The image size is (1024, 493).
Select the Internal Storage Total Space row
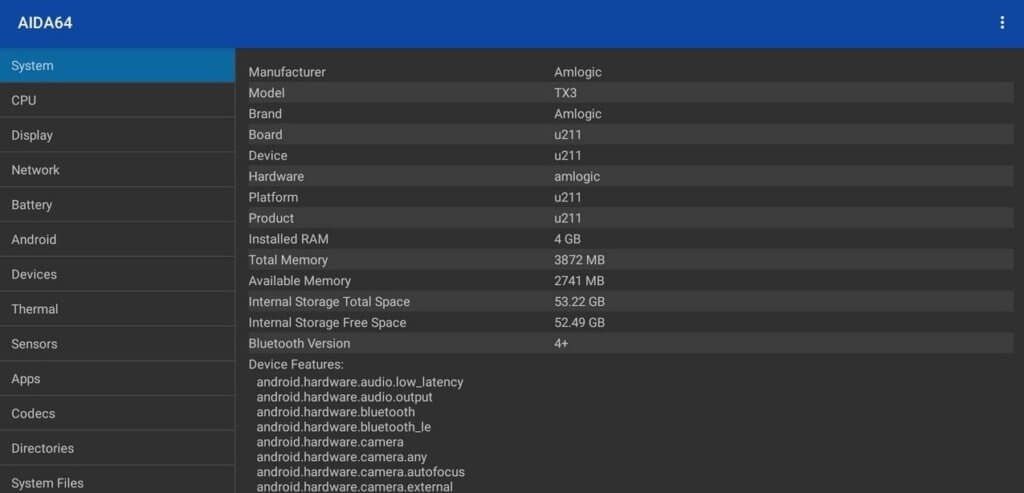coord(630,302)
